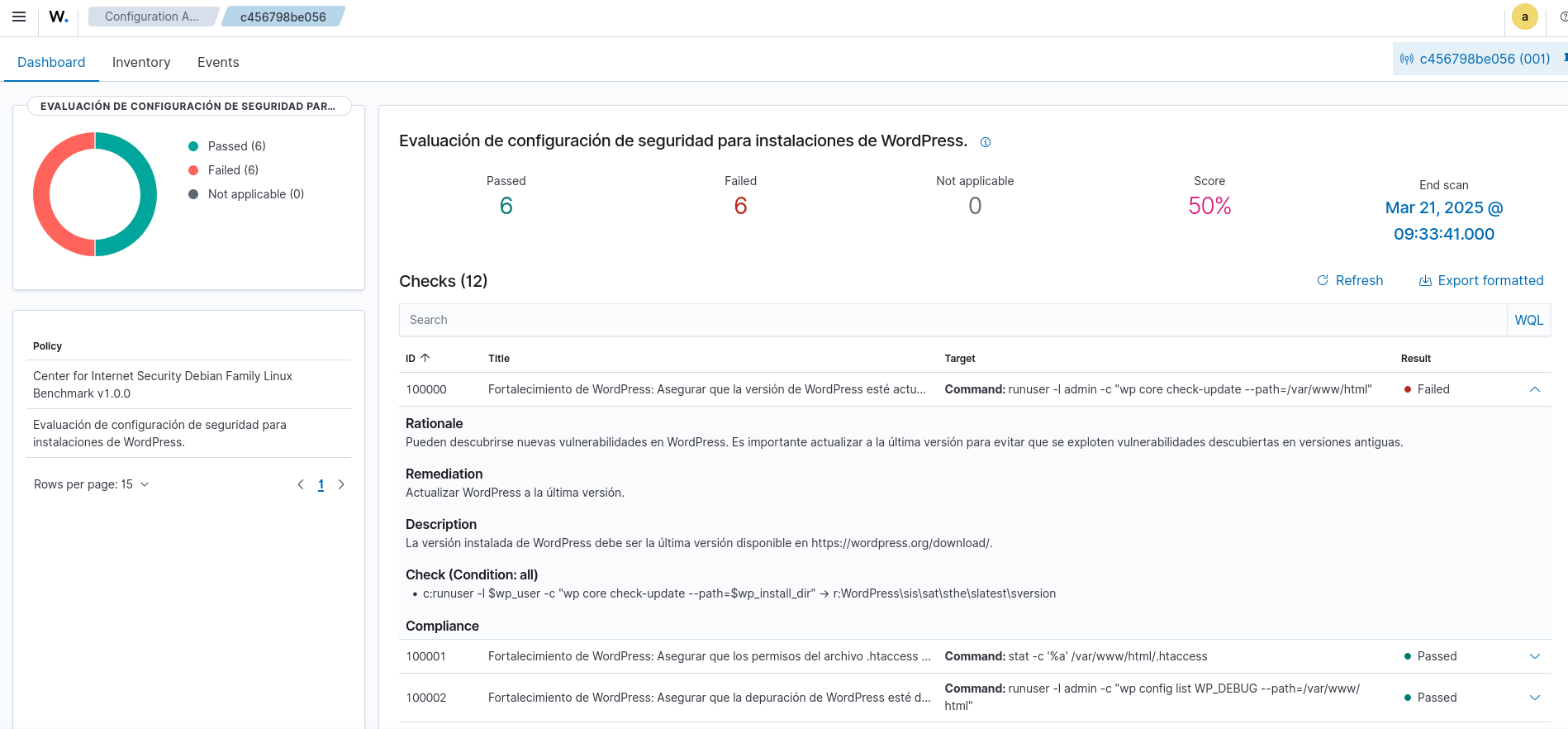Click the red Failed donut segment
1568x729 pixels.
43,194
